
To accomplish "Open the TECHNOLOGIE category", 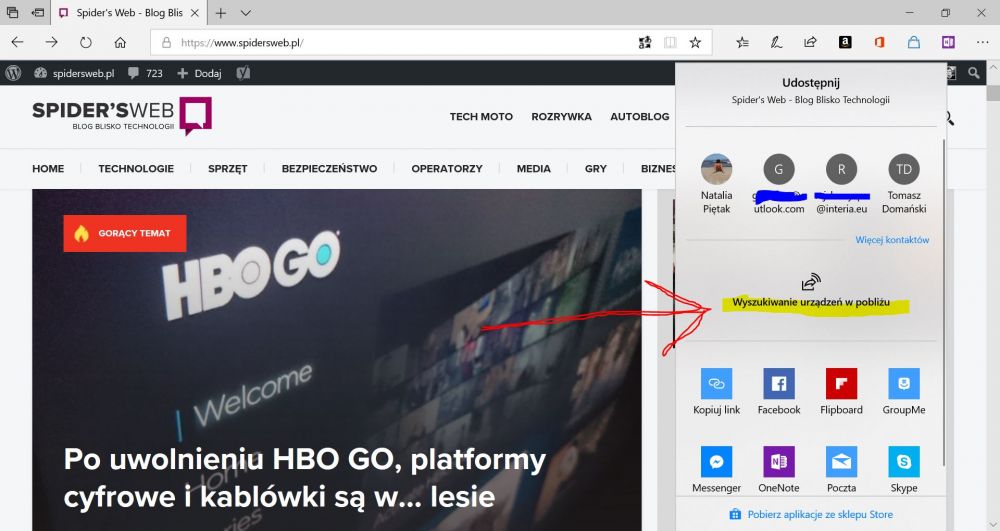I will coord(136,168).
